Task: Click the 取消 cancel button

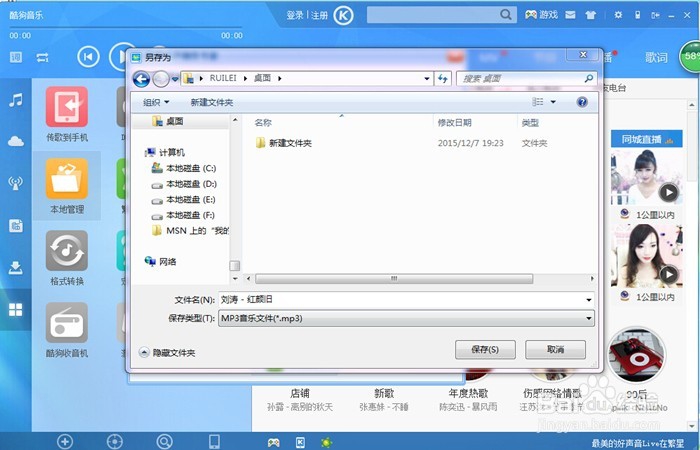Action: (555, 350)
